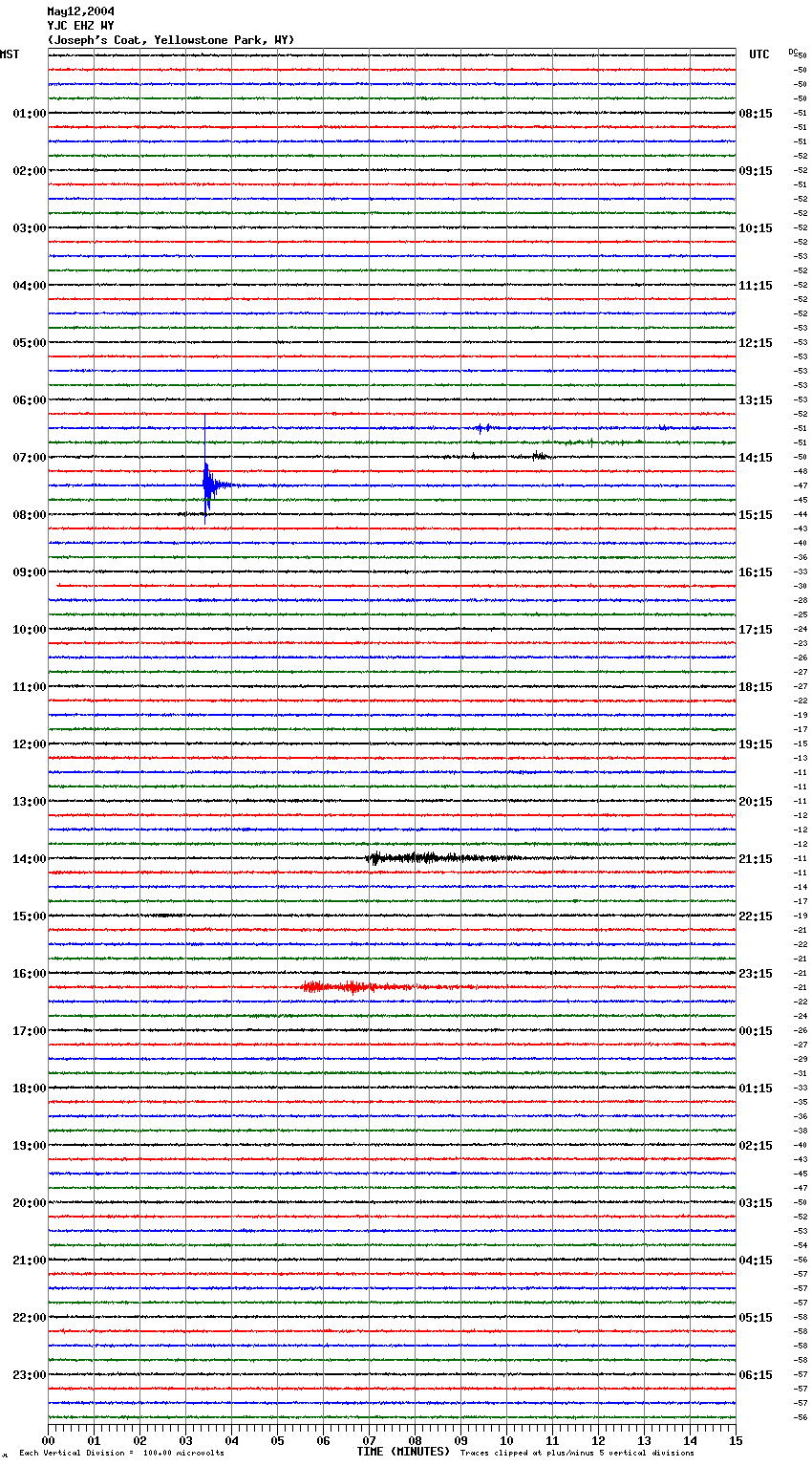
Task: Select the 14:00 MST time label
Action: click(29, 859)
